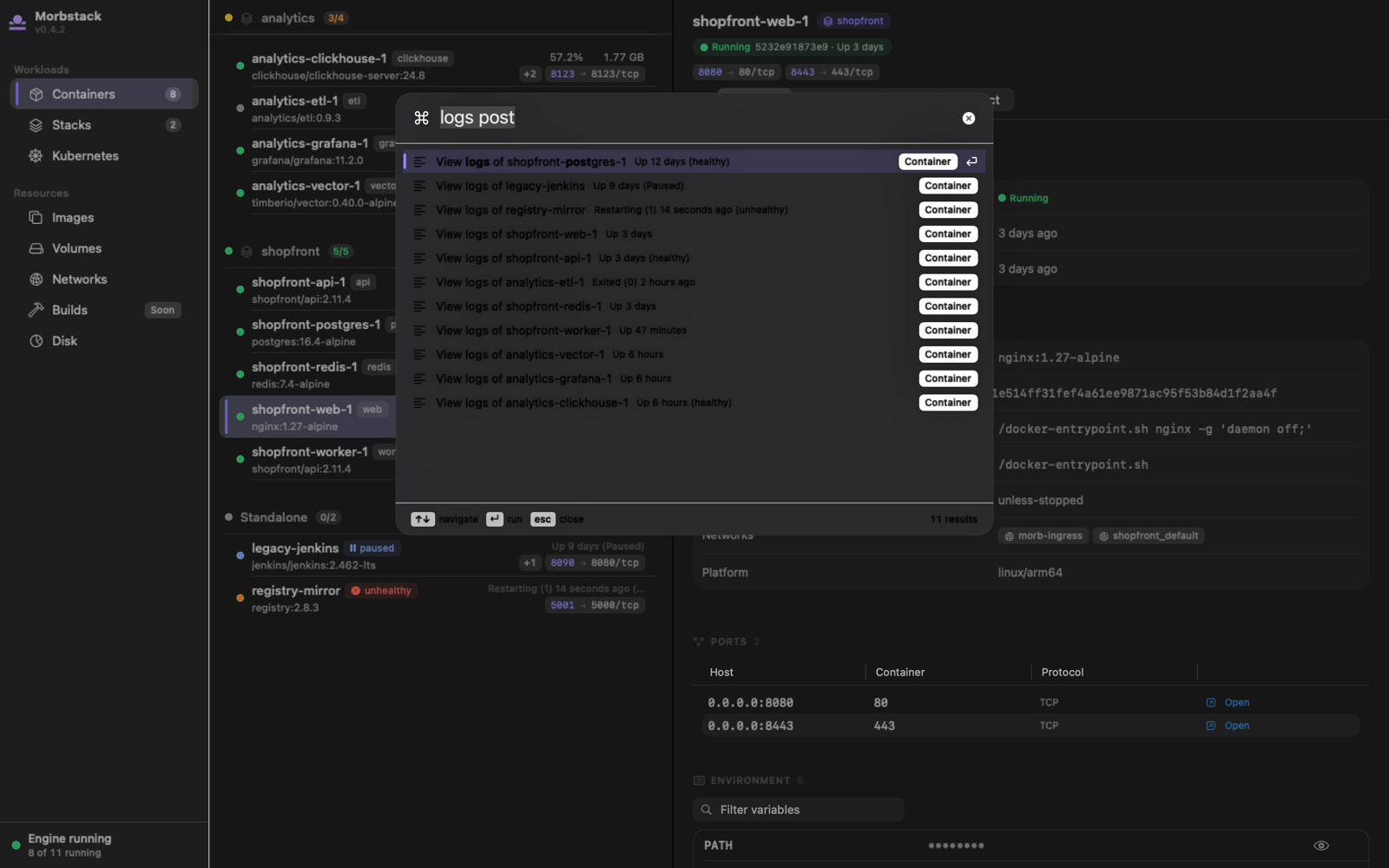Select View logs of analytics-grafana-1
Screen dimensions: 1389x868
(x=694, y=378)
